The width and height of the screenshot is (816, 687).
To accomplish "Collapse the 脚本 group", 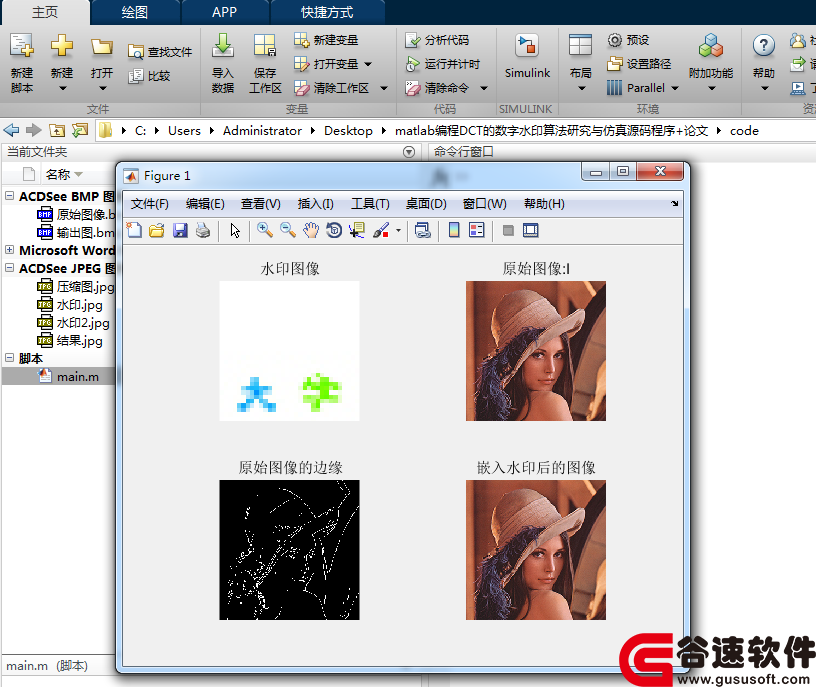I will [x=9, y=358].
